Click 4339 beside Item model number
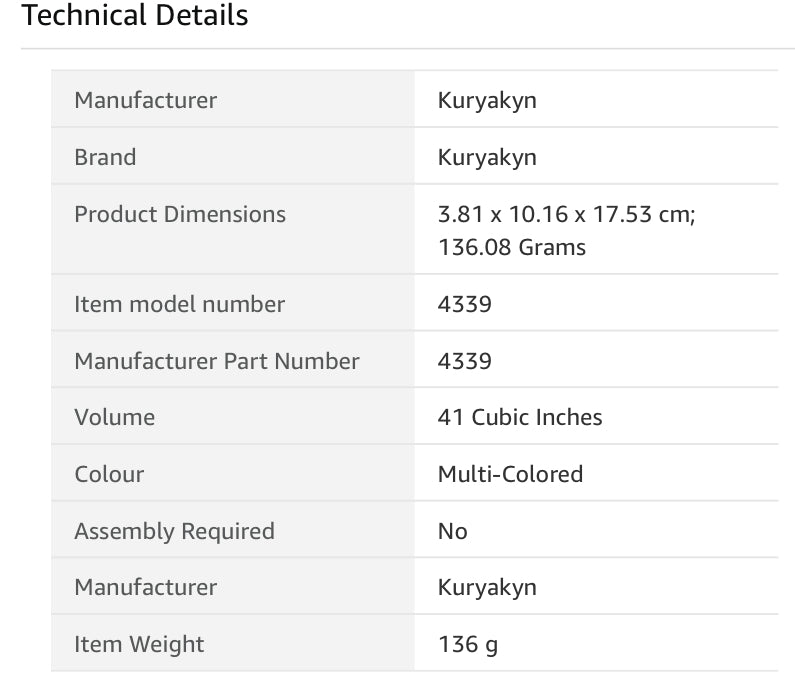 pyautogui.click(x=465, y=304)
